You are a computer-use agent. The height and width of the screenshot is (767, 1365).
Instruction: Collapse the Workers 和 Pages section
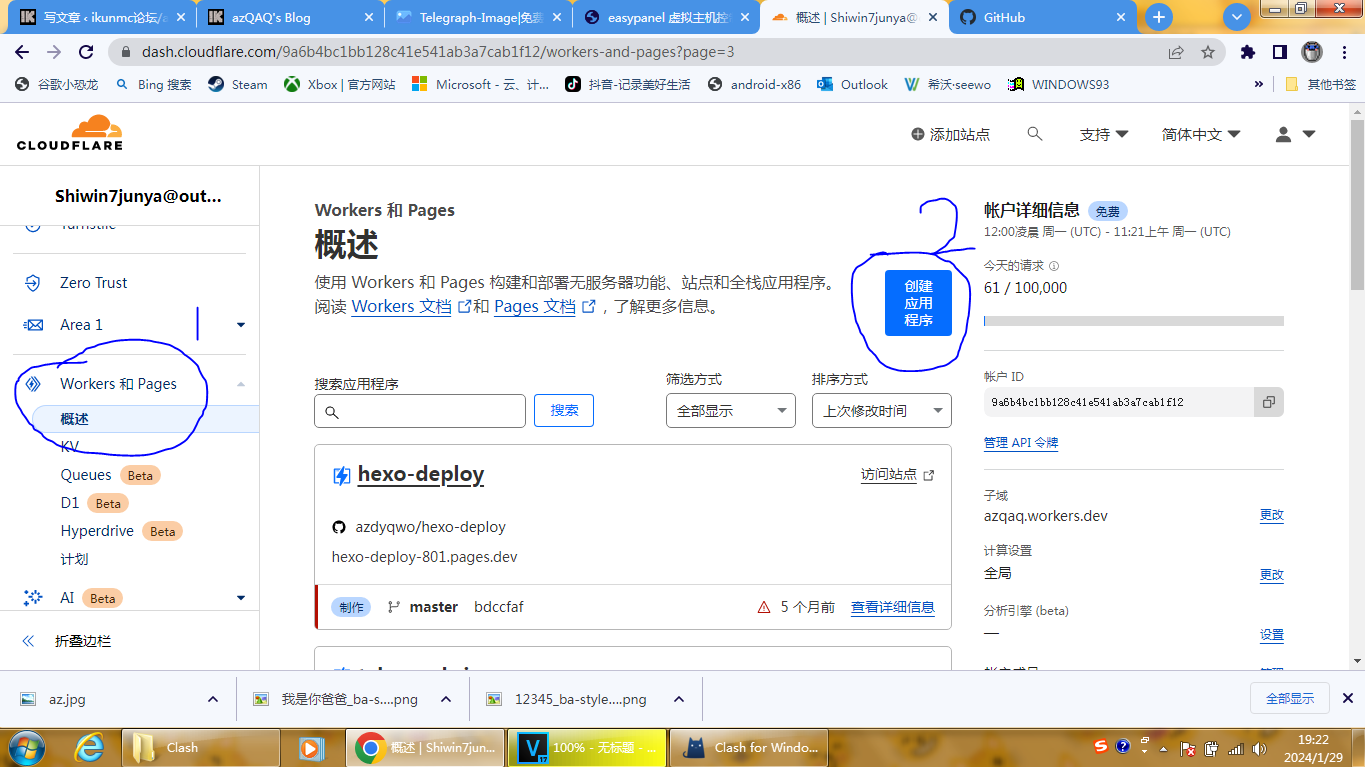[240, 384]
